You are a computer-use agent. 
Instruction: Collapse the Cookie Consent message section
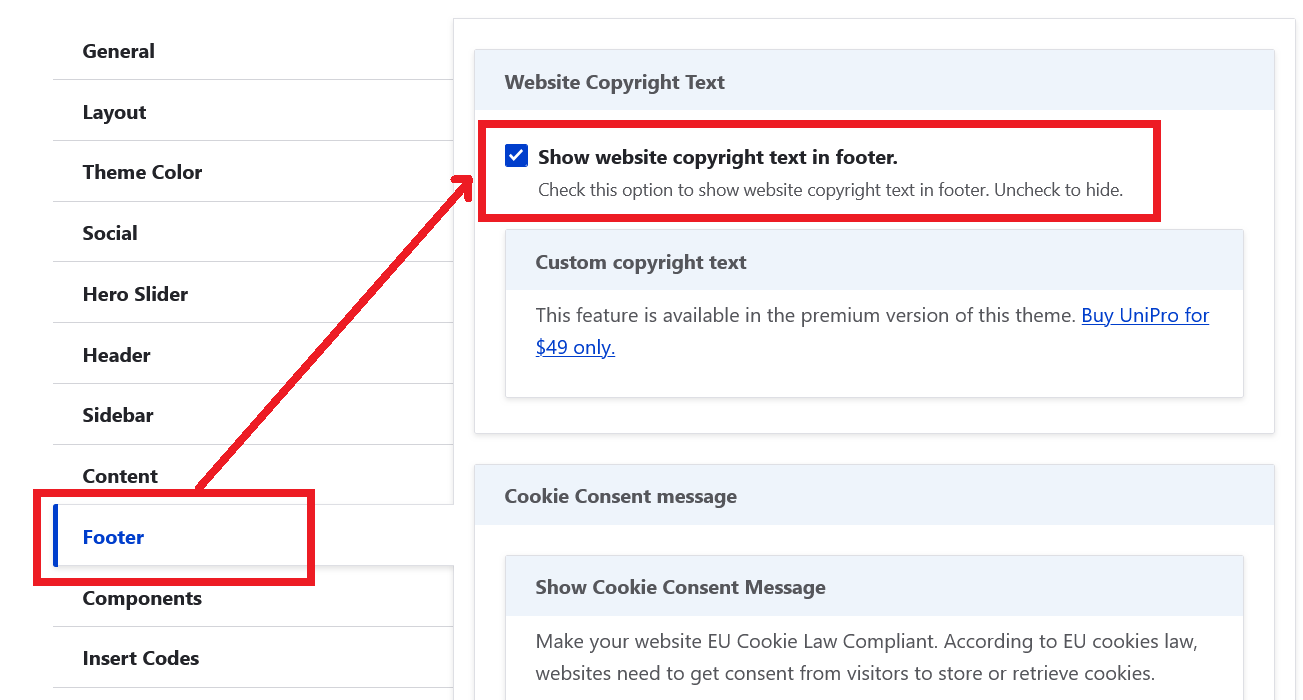[x=620, y=496]
